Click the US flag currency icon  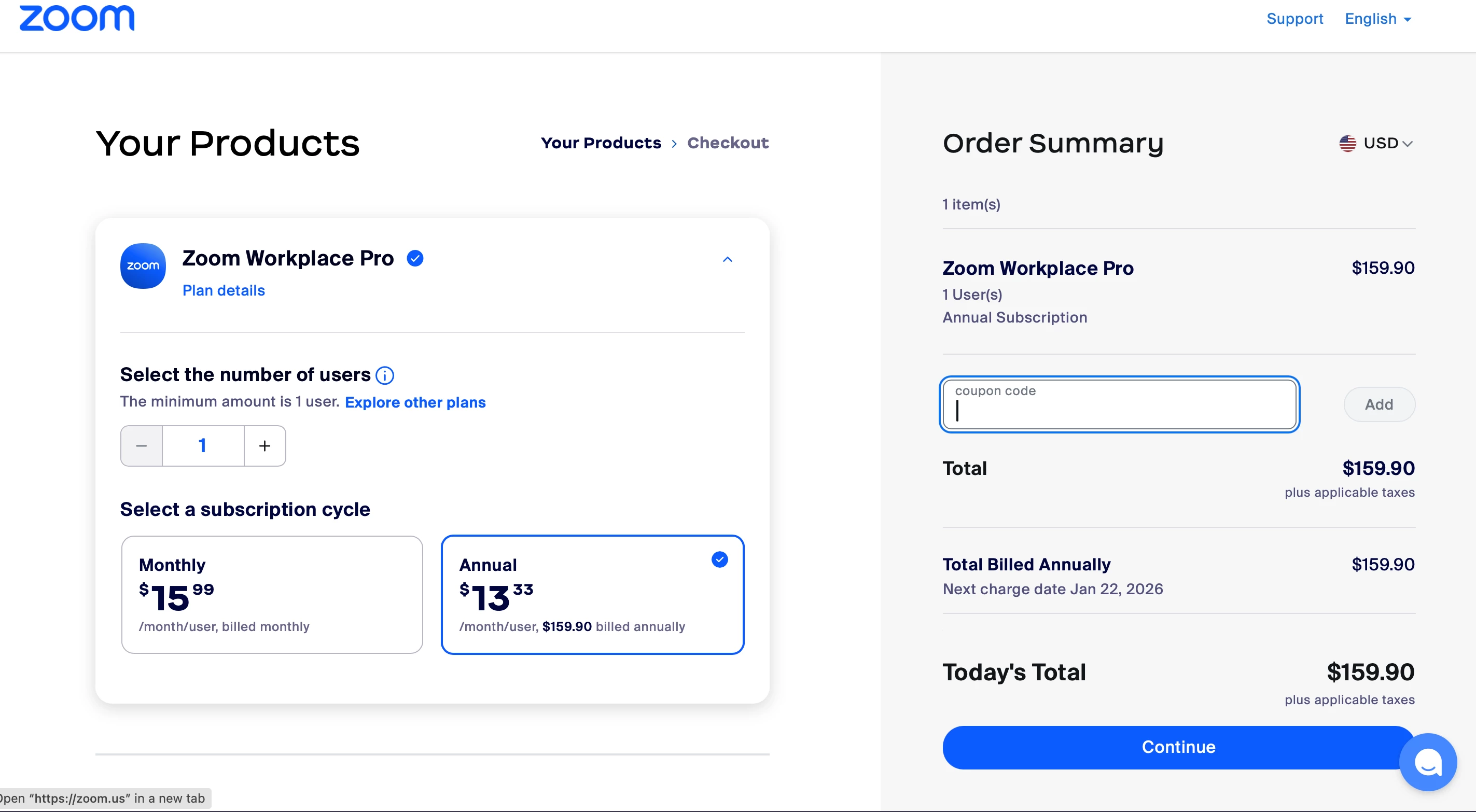coord(1347,143)
